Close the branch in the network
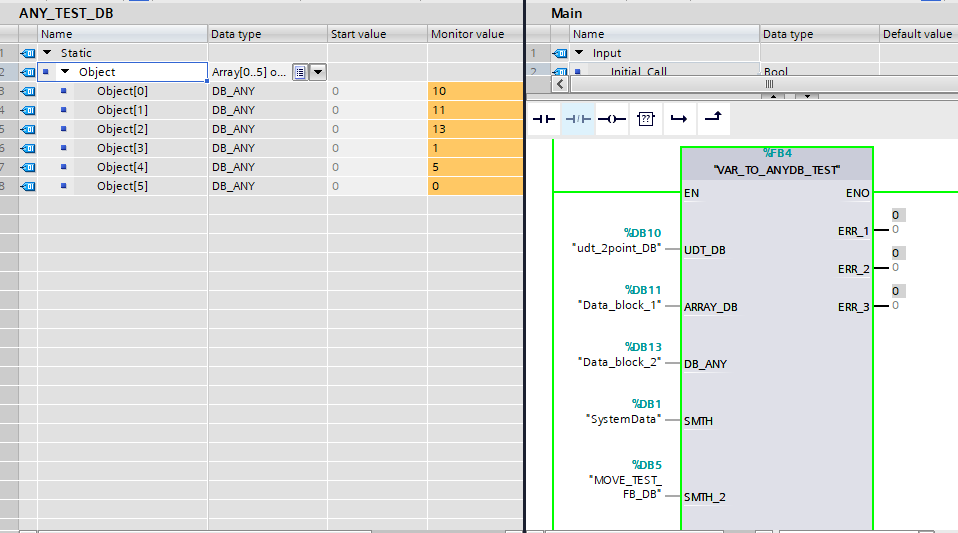The image size is (958, 533). (713, 117)
